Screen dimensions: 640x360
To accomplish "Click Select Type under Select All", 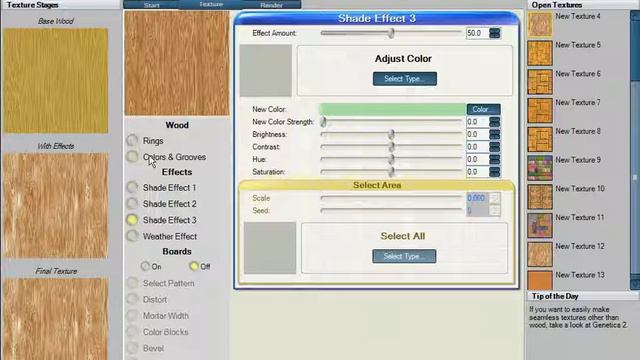I will pos(404,256).
